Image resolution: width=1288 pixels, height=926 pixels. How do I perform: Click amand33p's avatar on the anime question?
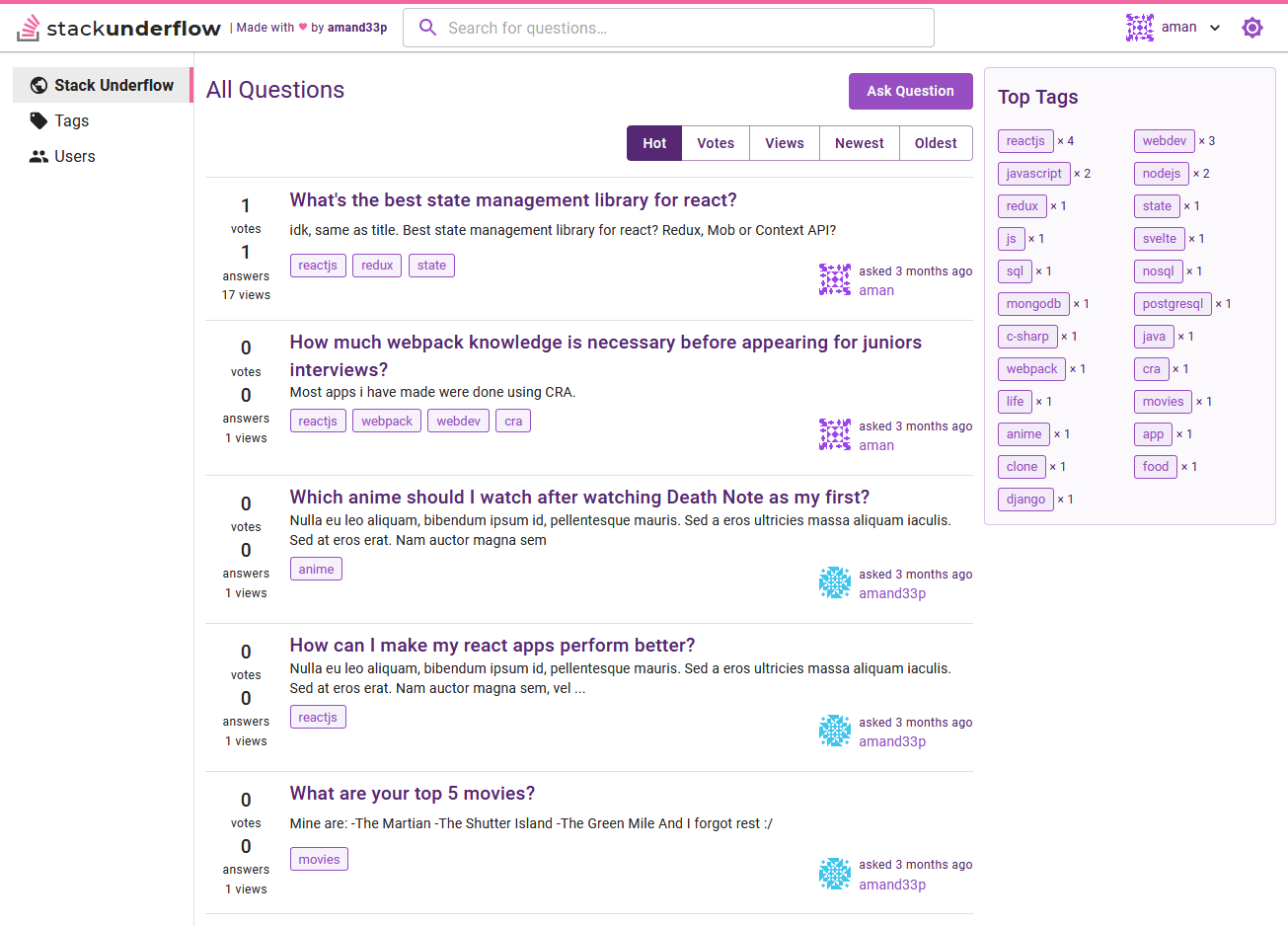[x=835, y=582]
